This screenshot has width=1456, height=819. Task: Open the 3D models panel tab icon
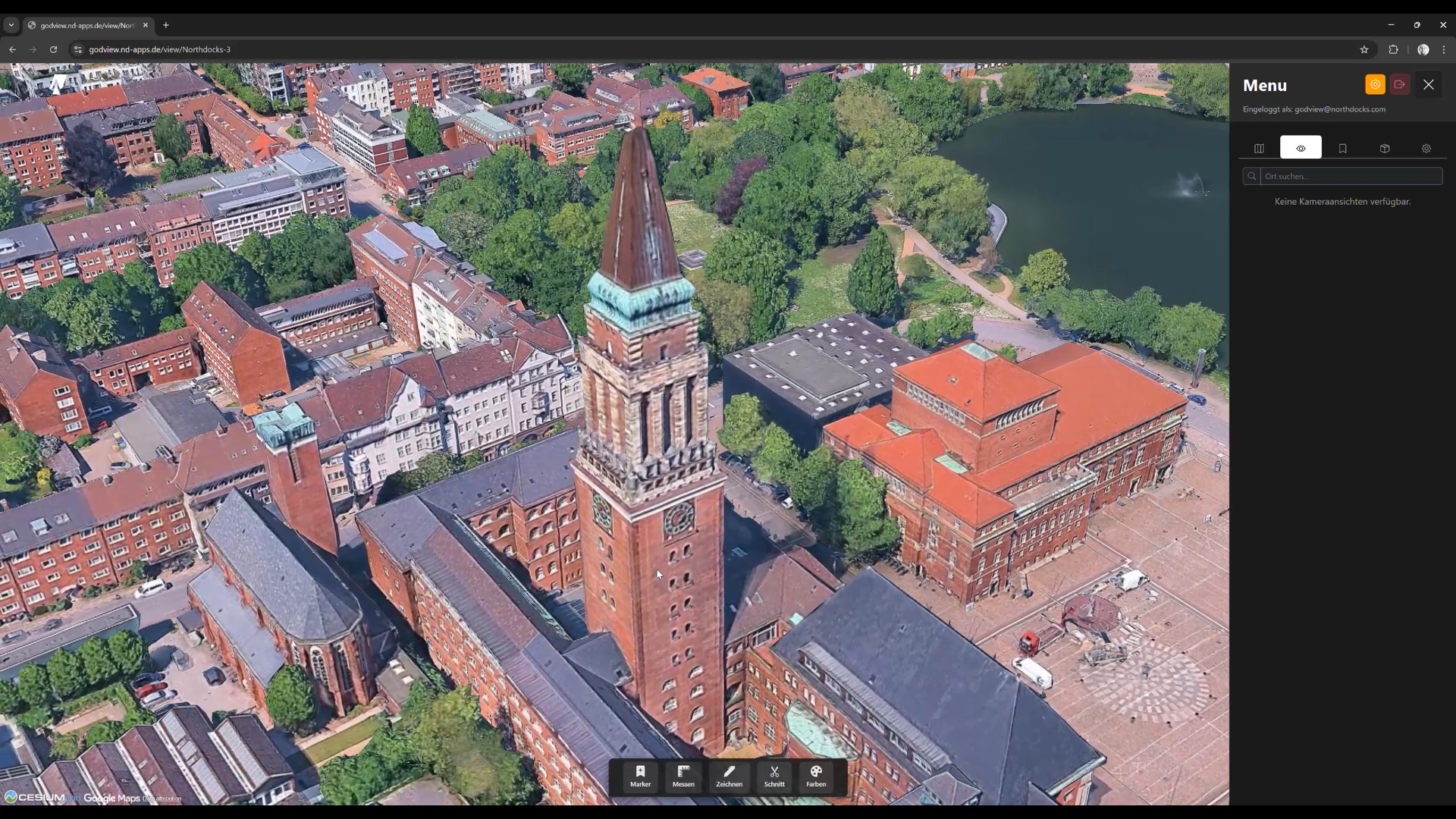1385,149
